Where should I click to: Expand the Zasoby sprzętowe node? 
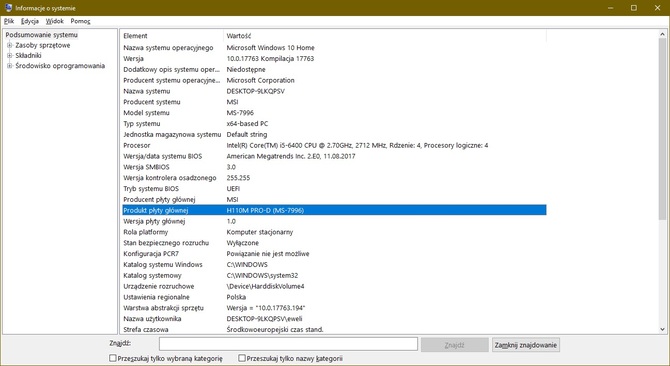pyautogui.click(x=9, y=45)
